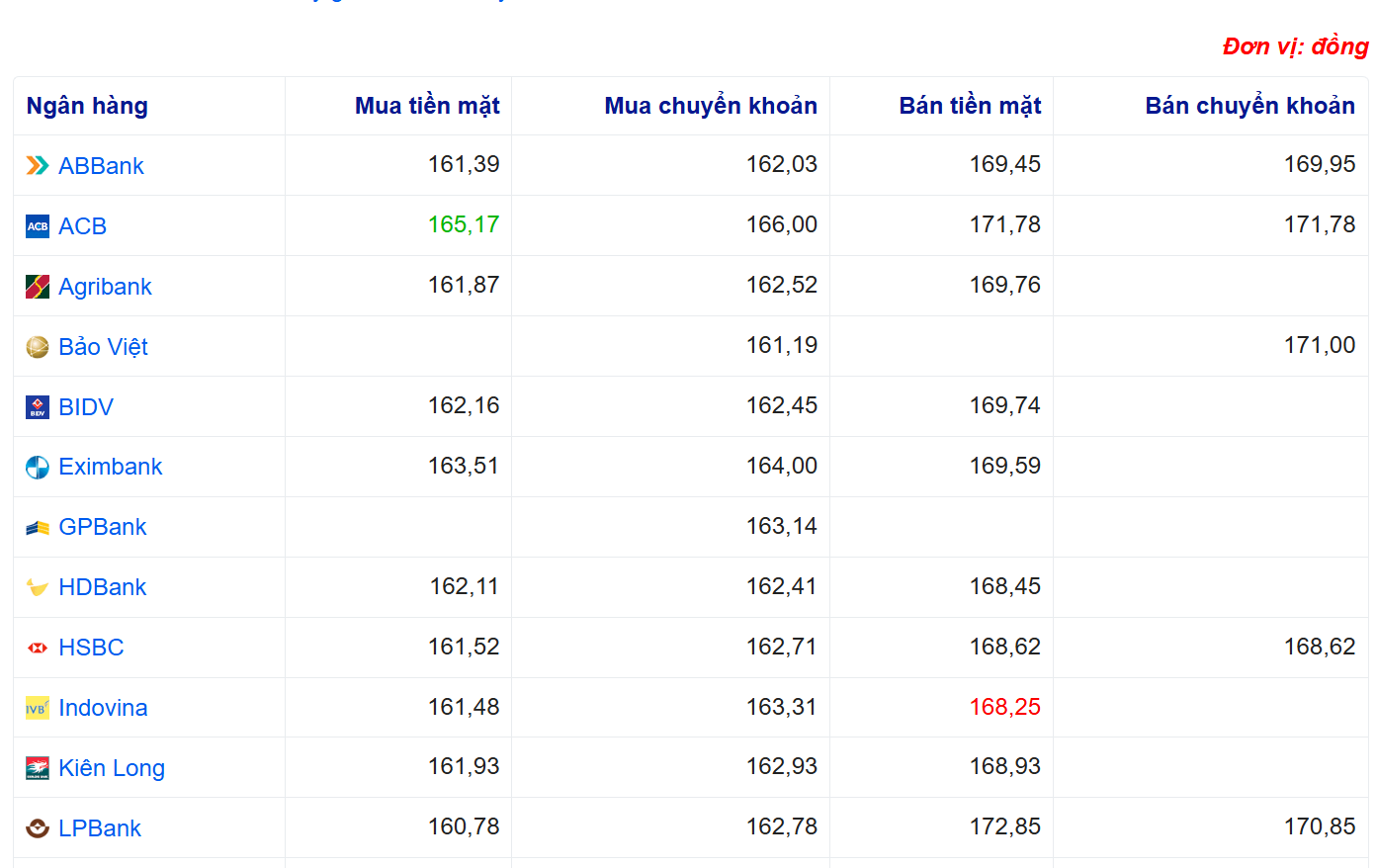Open the Eximbank bank link
The height and width of the screenshot is (868, 1377).
coord(110,467)
